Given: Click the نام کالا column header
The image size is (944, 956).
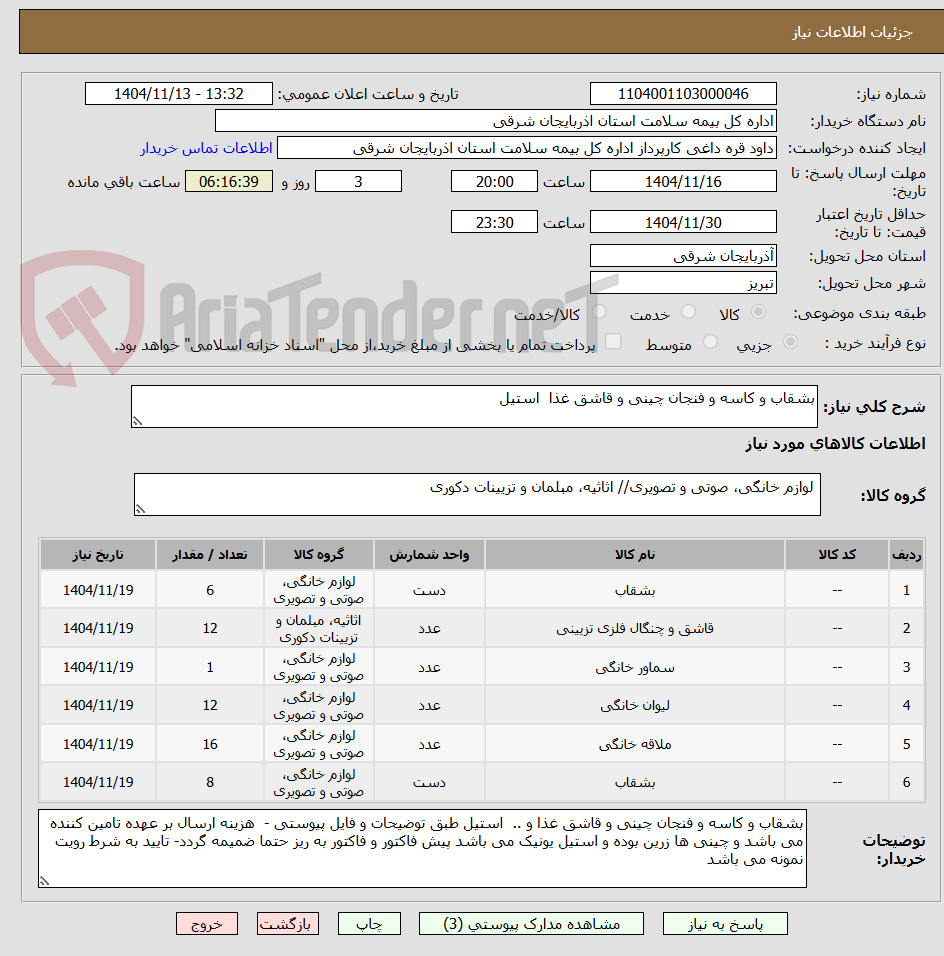Looking at the screenshot, I should (x=635, y=555).
